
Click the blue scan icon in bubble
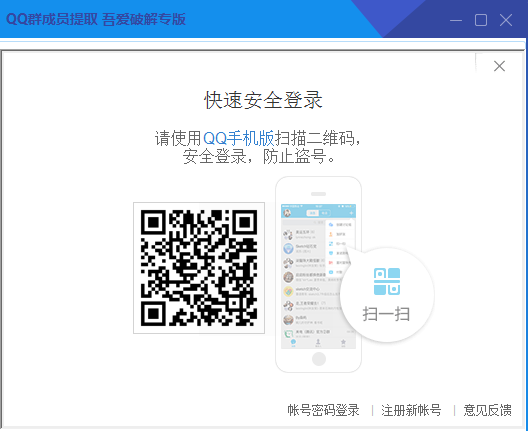pos(387,281)
